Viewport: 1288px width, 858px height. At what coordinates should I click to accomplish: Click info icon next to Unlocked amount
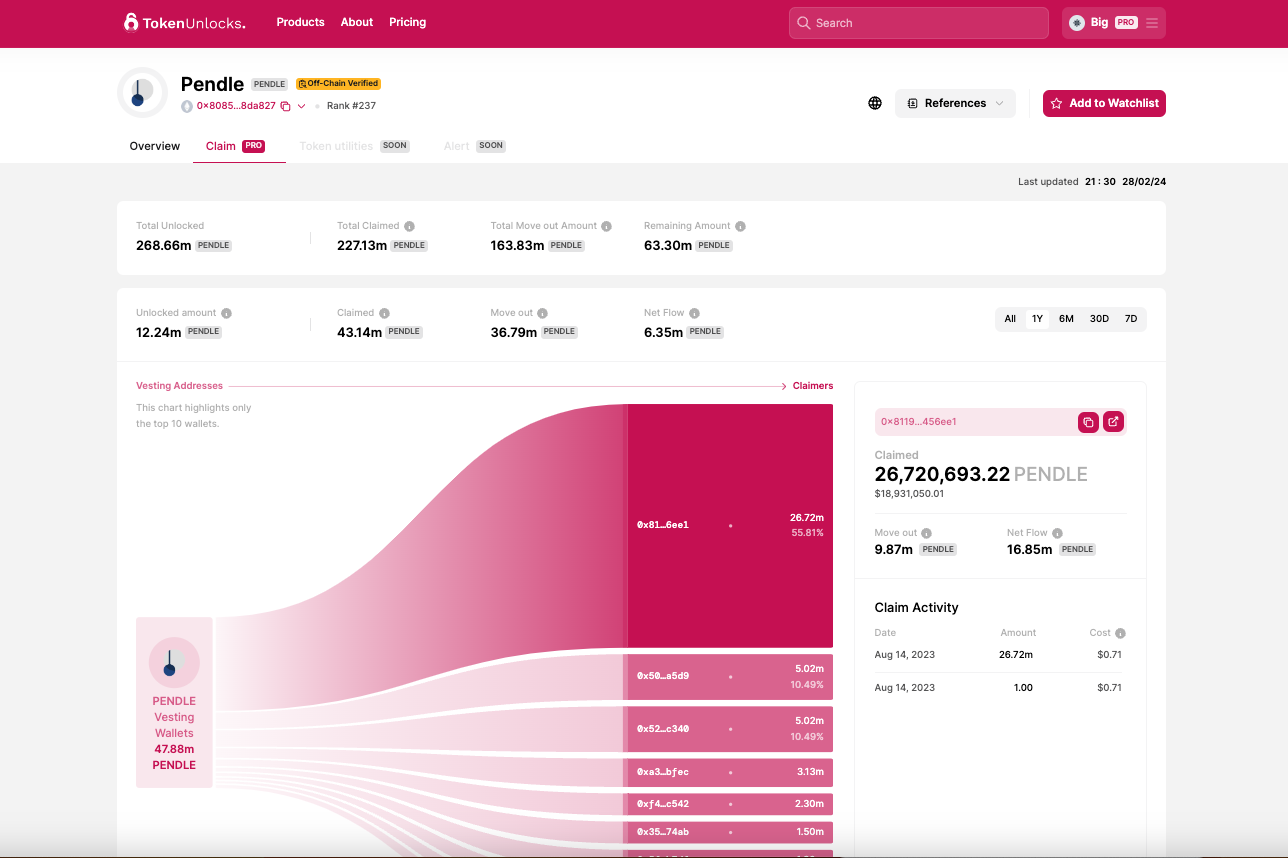tap(226, 313)
